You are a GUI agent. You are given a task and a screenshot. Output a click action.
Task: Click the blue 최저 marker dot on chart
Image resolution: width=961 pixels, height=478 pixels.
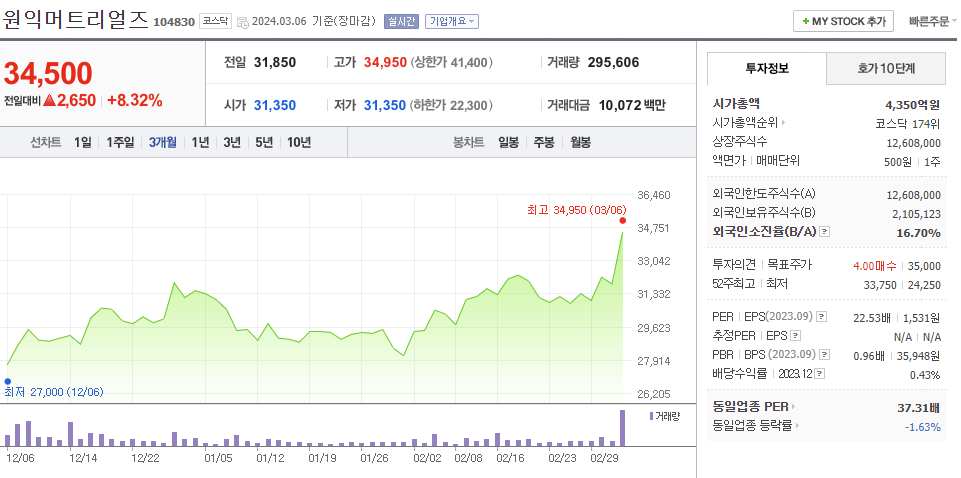point(7,381)
